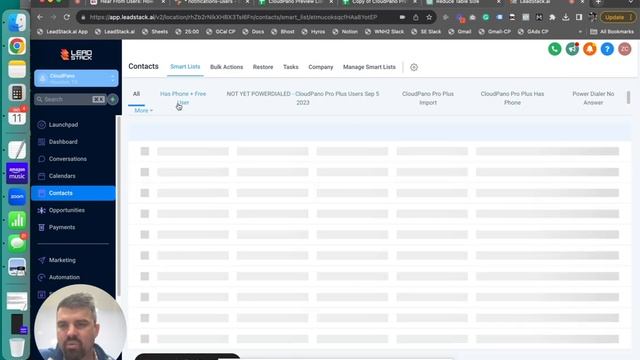The image size is (640, 360).
Task: Switch to the Restore tab
Action: [263, 67]
